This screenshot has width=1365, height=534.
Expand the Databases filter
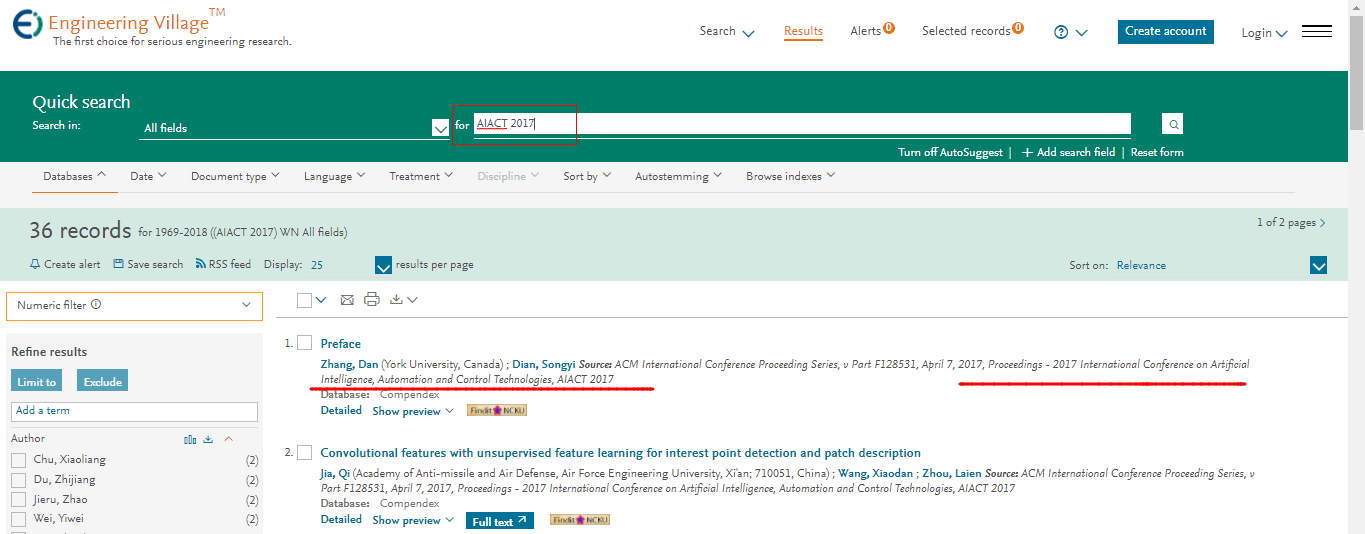click(74, 176)
